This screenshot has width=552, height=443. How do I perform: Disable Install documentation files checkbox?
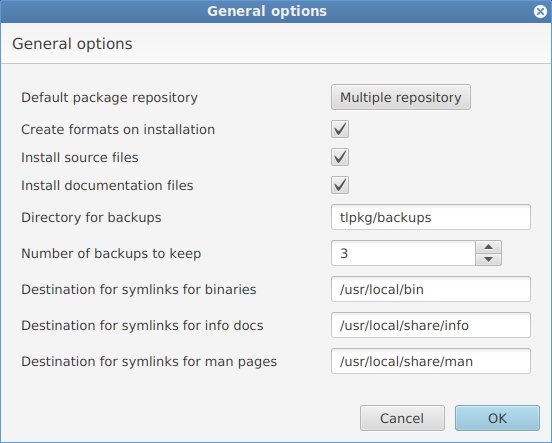340,185
